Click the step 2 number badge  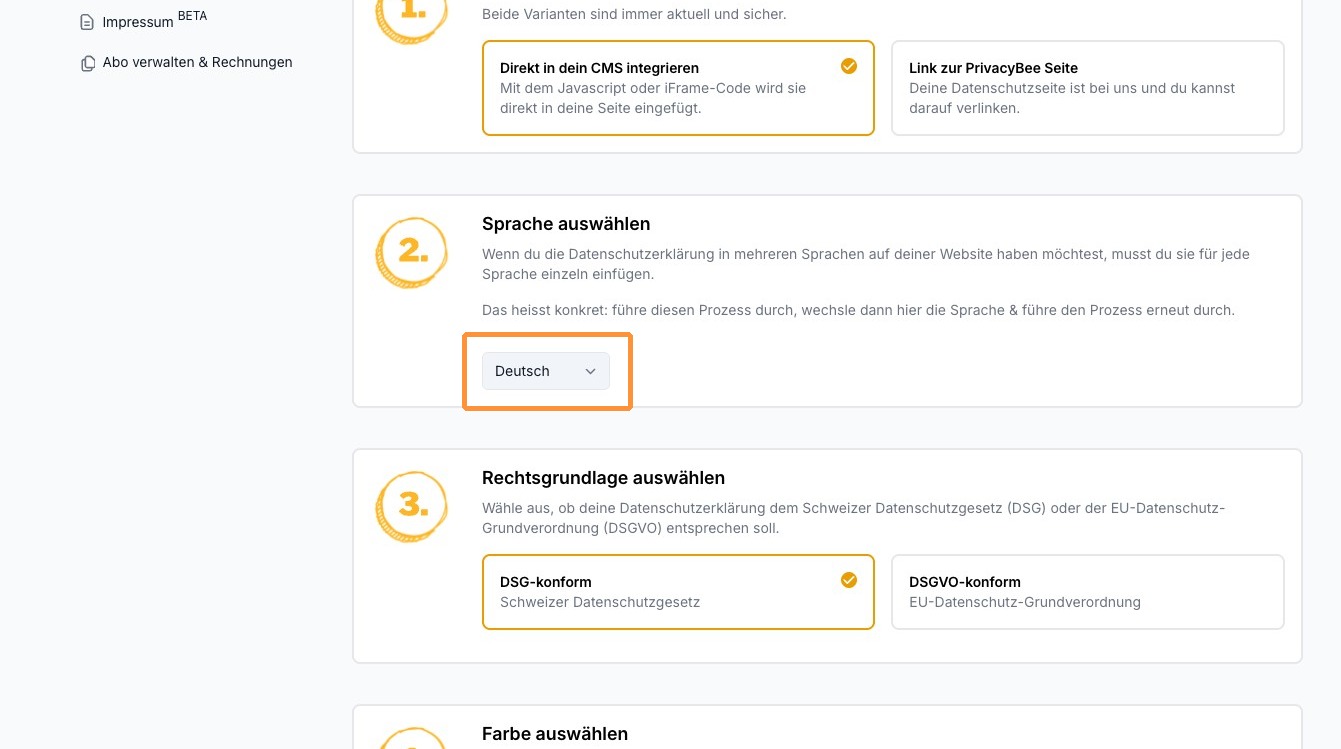click(412, 253)
